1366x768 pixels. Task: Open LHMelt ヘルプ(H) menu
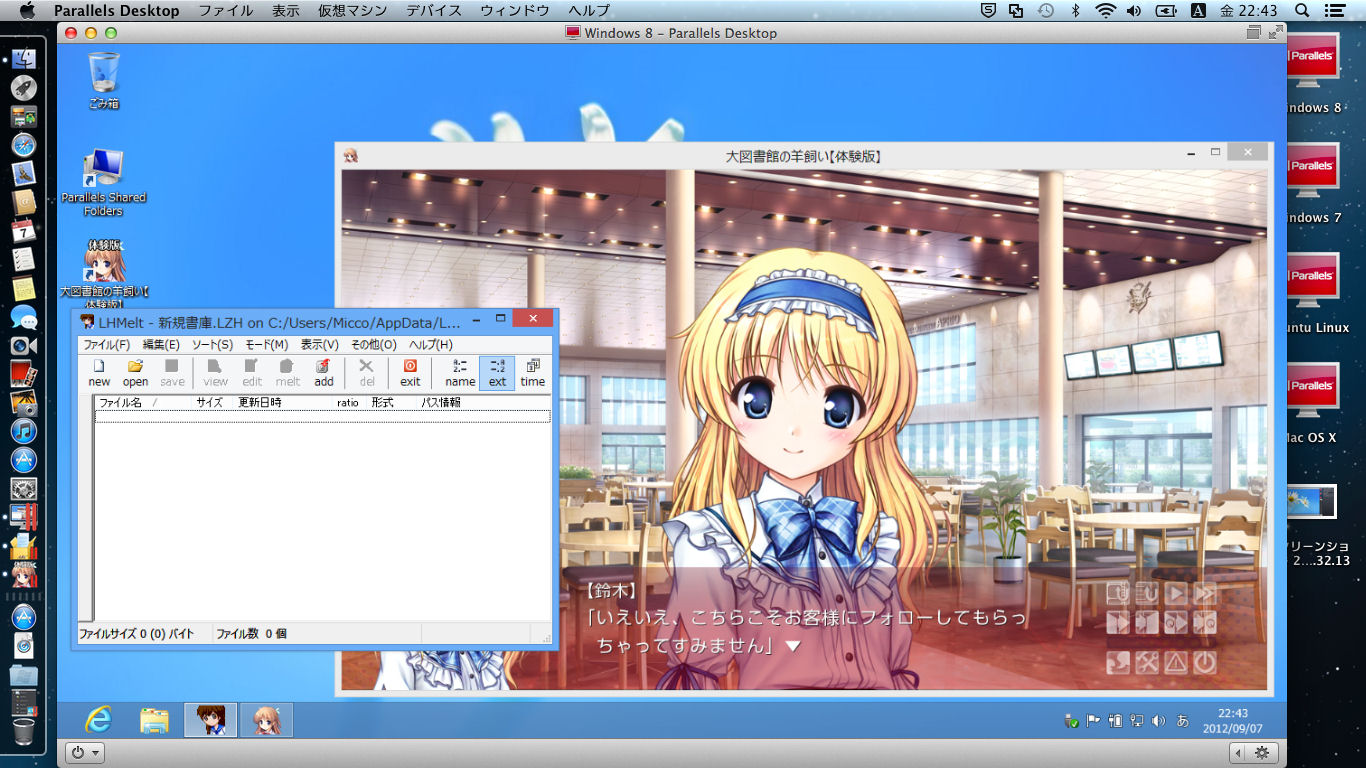[431, 344]
